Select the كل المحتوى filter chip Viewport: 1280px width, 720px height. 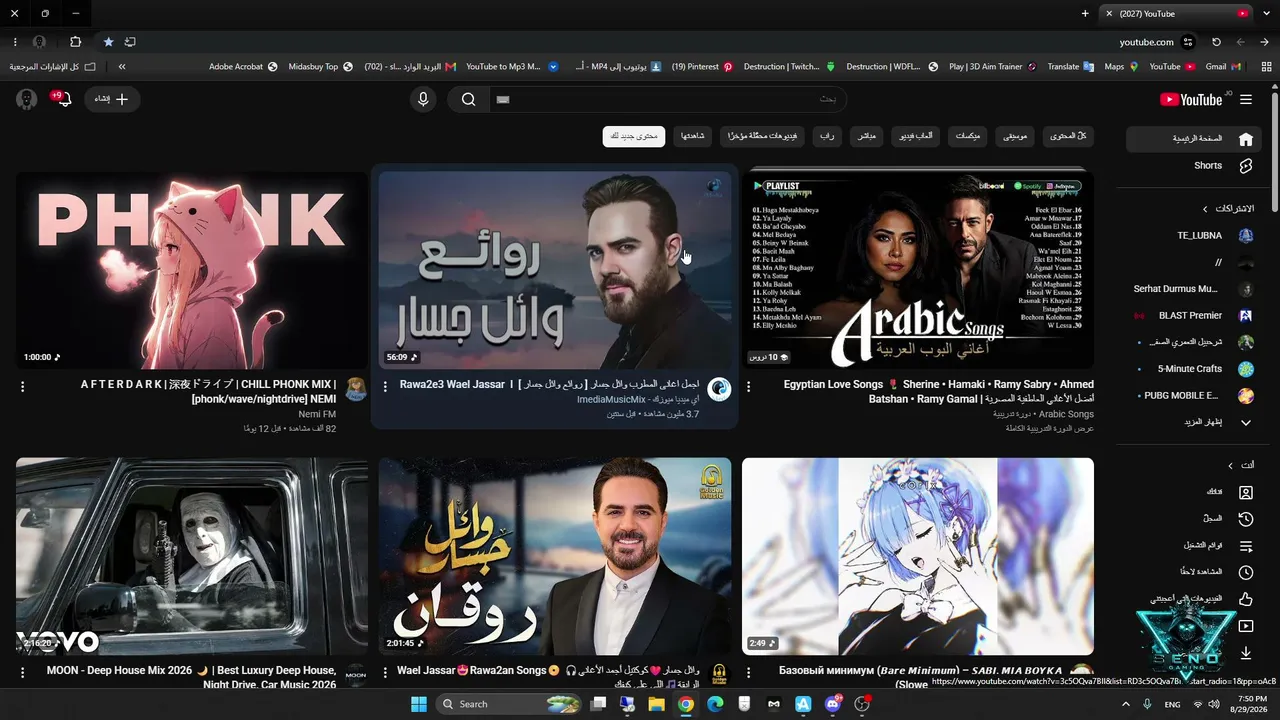(x=1068, y=136)
